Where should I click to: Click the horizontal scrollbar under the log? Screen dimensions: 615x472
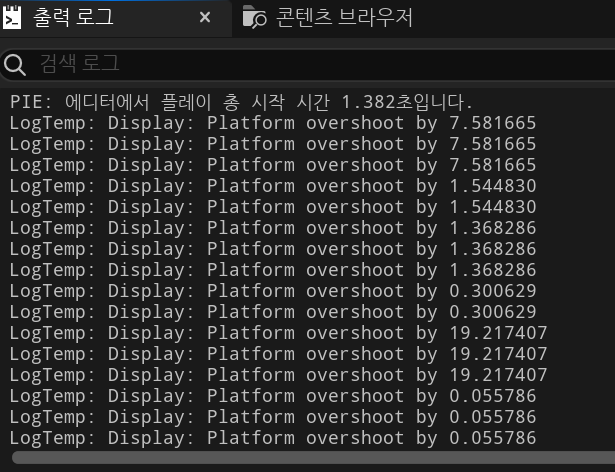pyautogui.click(x=313, y=457)
